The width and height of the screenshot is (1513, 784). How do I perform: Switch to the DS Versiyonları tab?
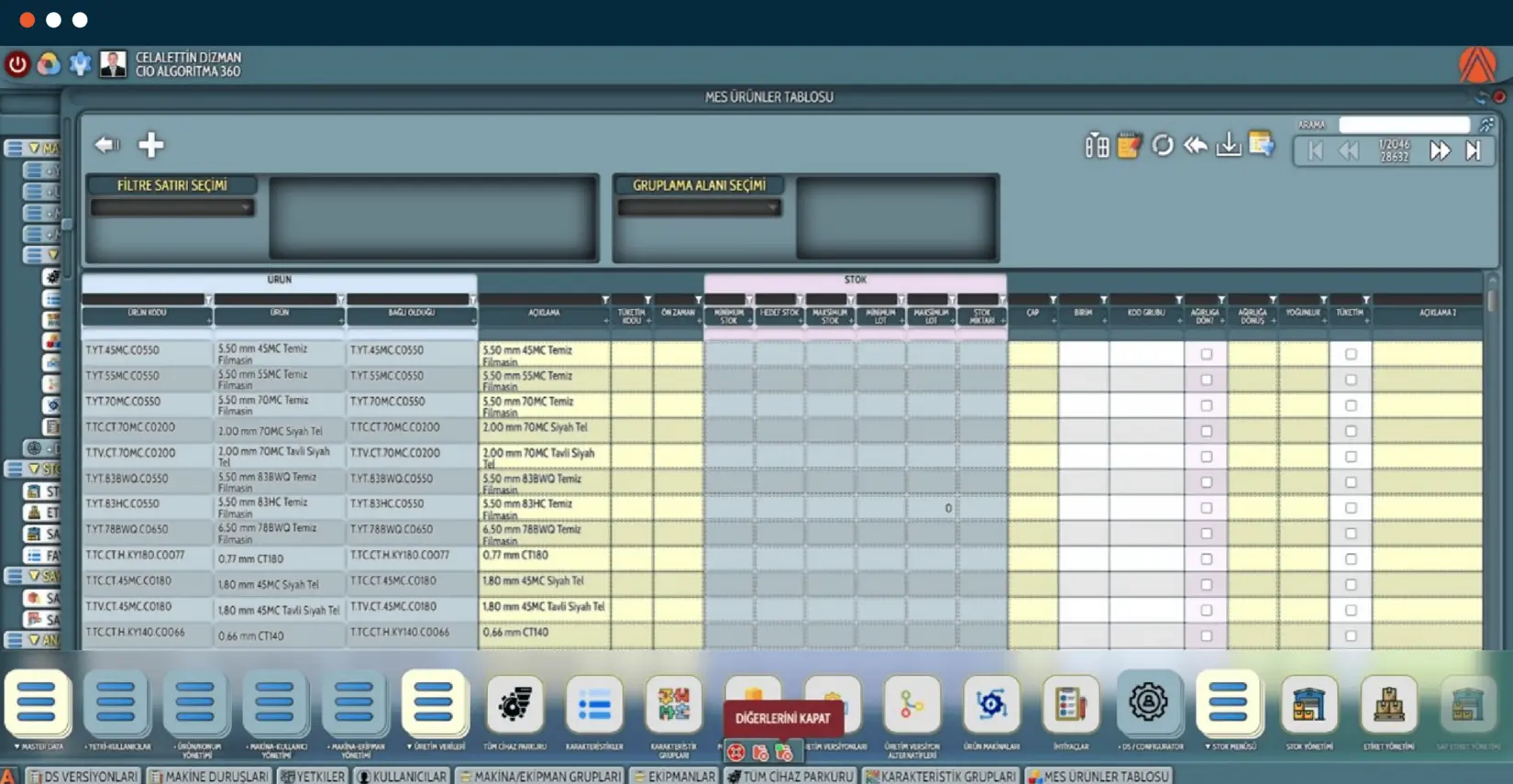(x=83, y=776)
